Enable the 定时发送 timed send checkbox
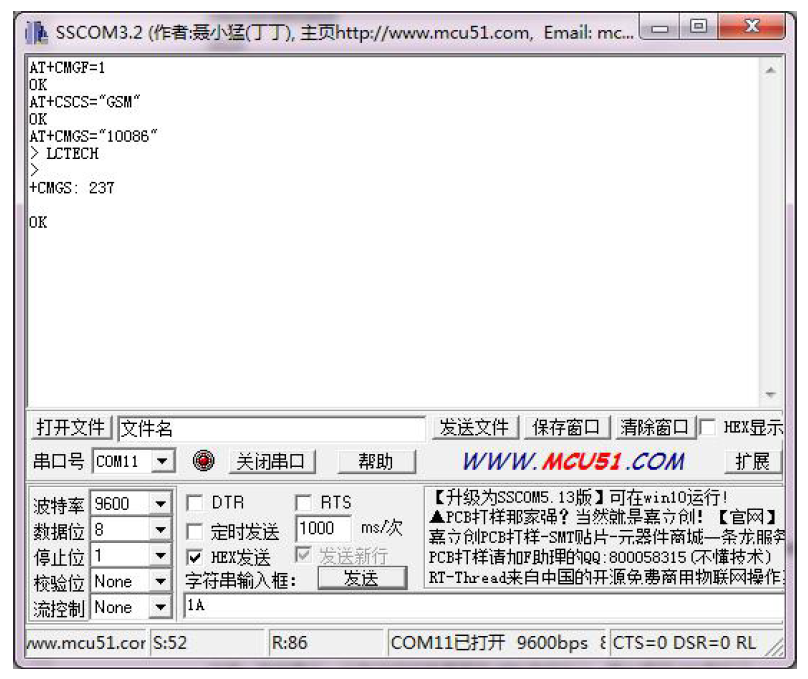Image resolution: width=808 pixels, height=679 pixels. 194,531
